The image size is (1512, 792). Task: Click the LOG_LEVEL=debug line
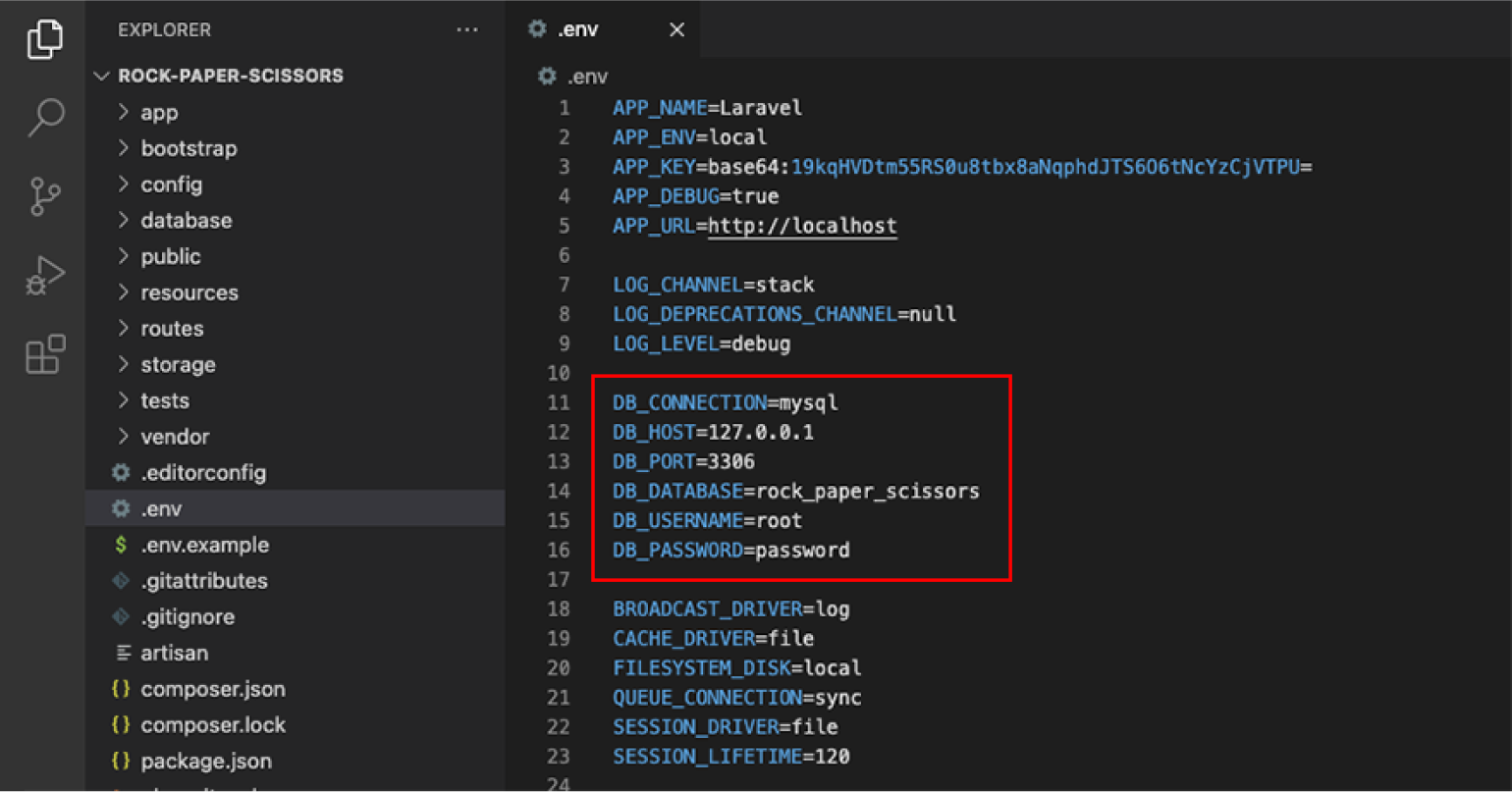pos(702,343)
